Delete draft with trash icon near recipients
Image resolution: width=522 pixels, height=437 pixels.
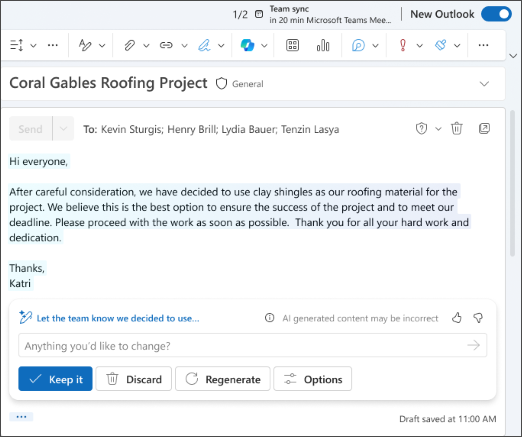click(457, 128)
